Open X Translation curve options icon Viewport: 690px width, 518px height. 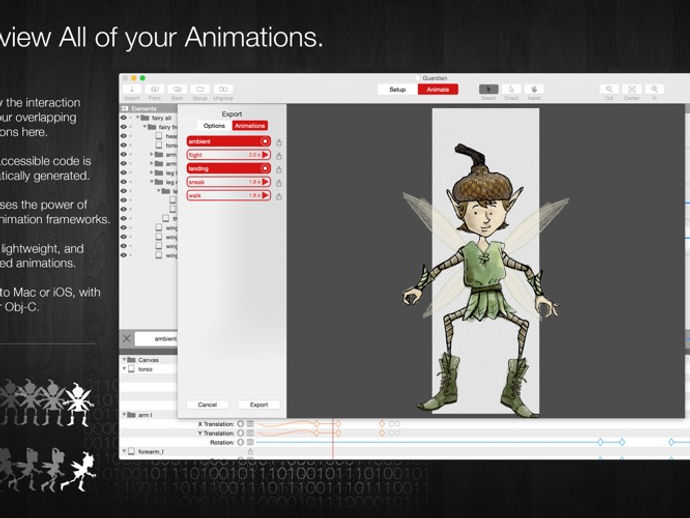pos(250,424)
